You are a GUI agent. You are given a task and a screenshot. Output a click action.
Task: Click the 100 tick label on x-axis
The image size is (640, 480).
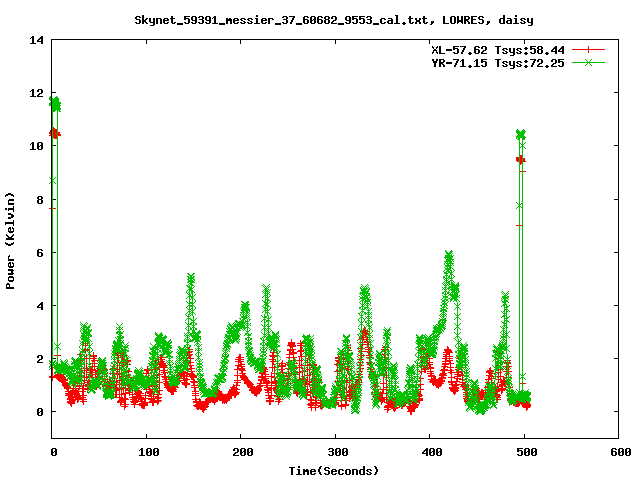(146, 452)
